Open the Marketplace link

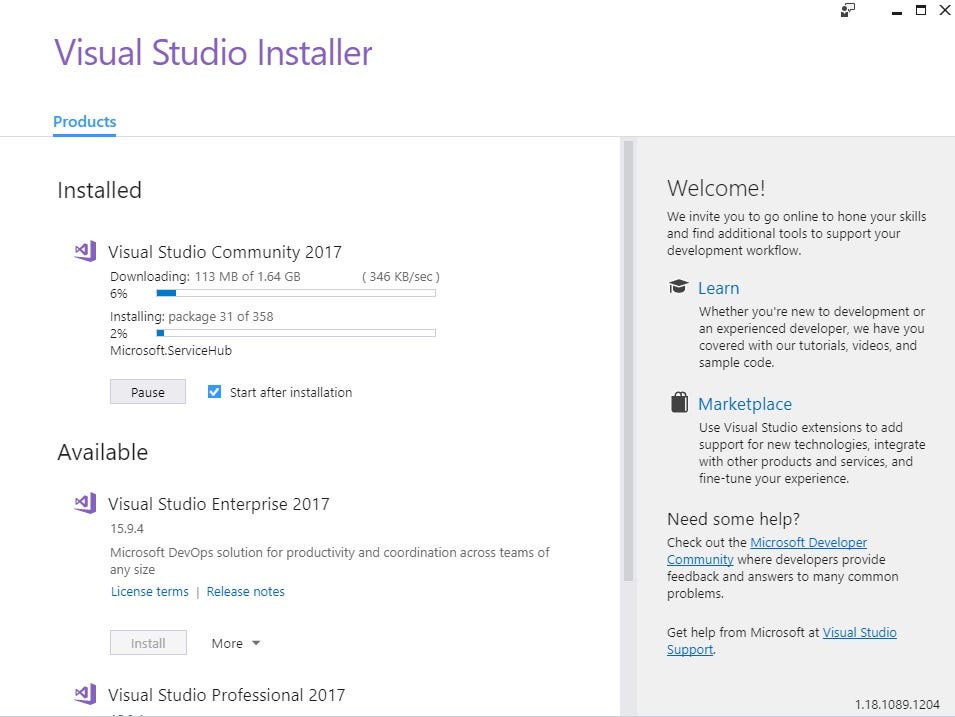[x=744, y=403]
